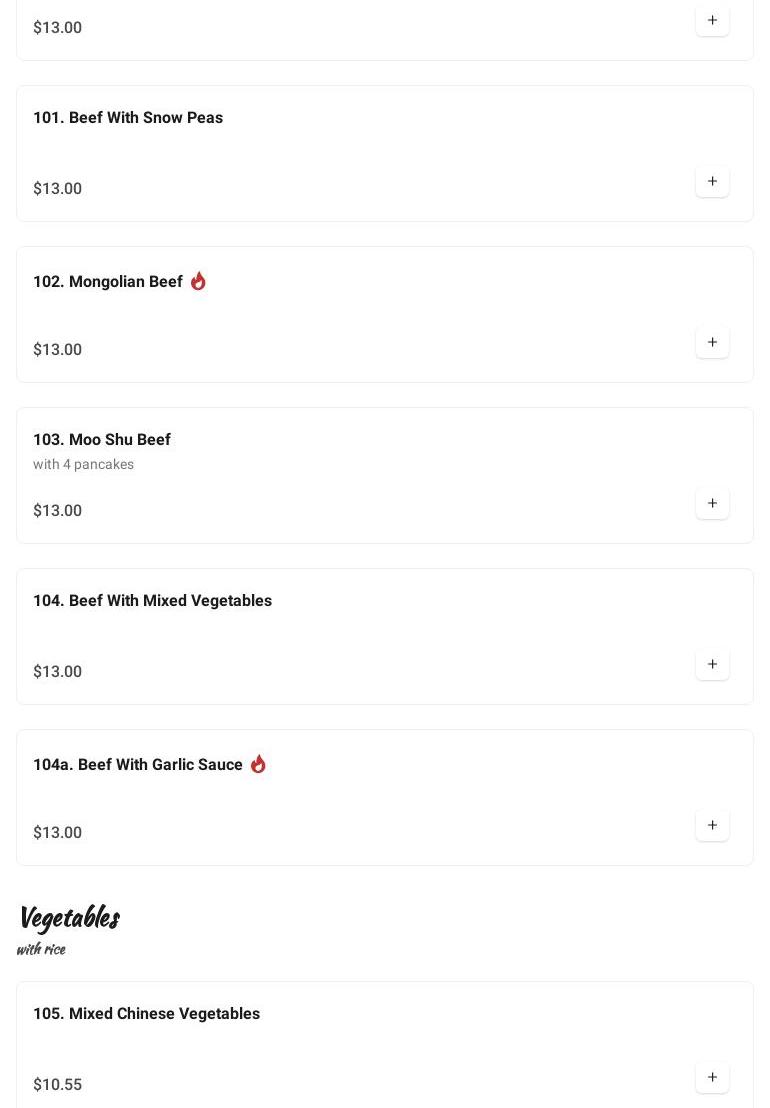Open 105. Mixed Chinese Vegetables item
The image size is (770, 1108).
click(146, 1014)
